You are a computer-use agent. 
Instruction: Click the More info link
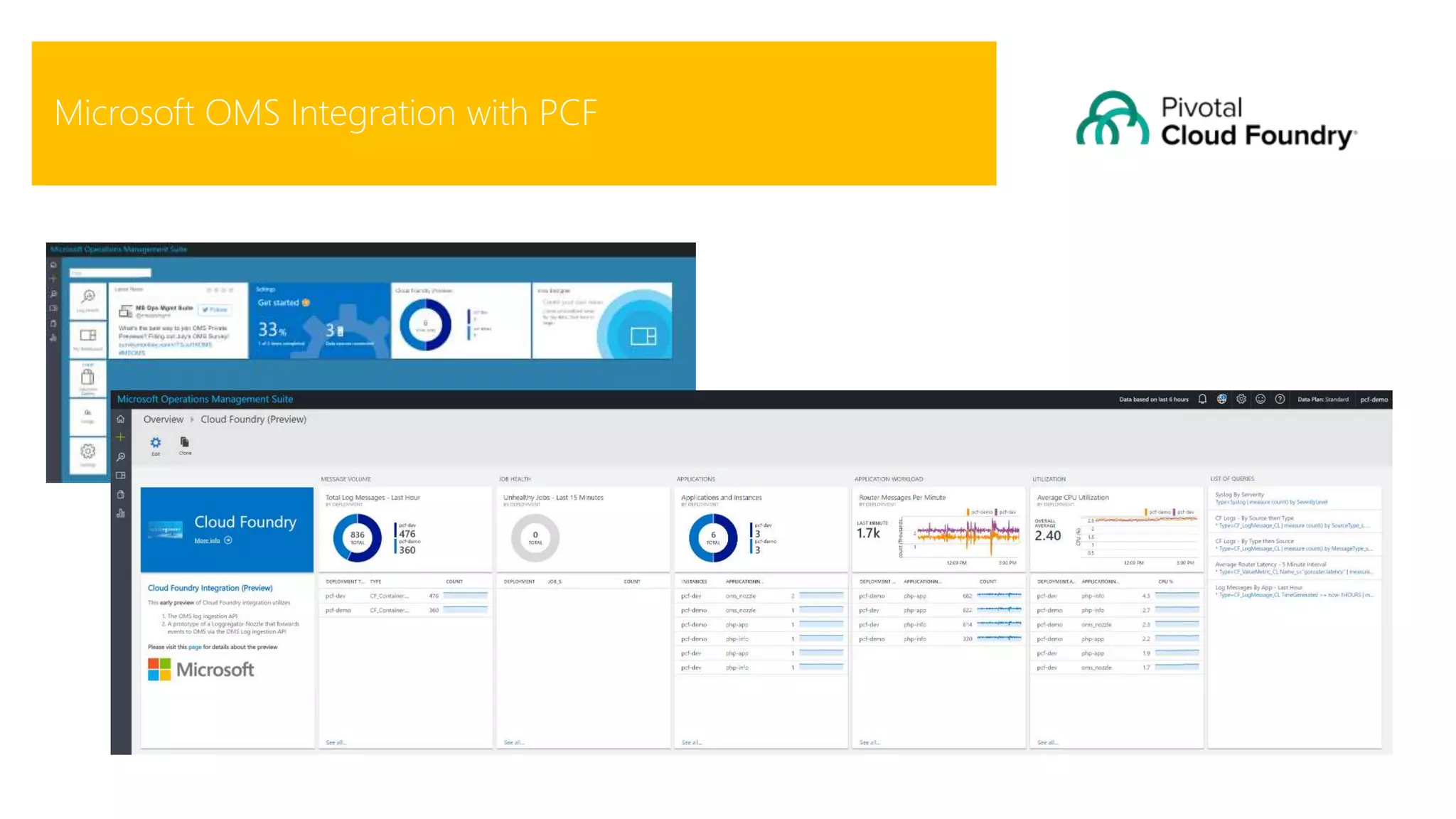208,541
